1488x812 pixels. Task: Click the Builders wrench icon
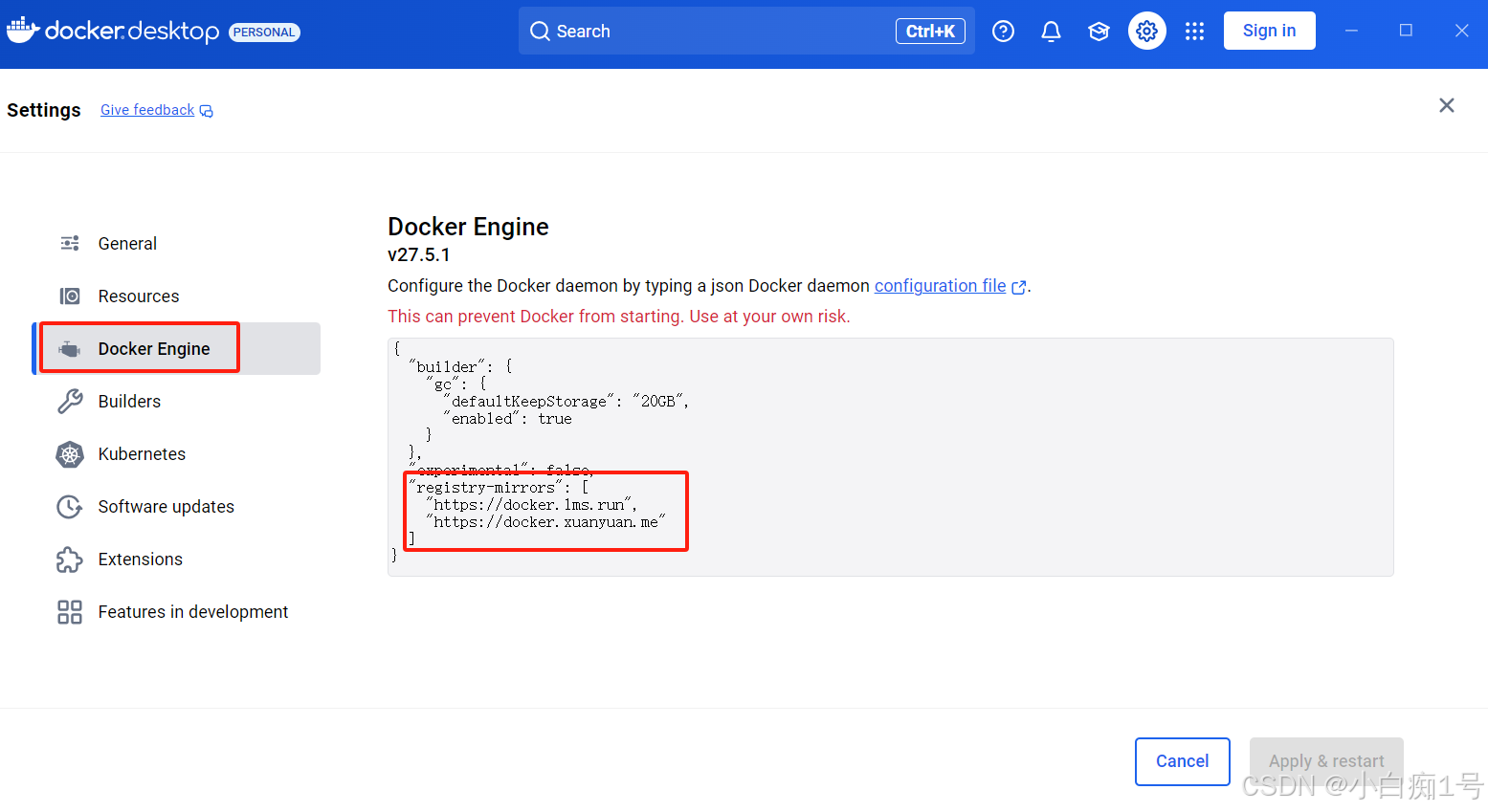click(x=70, y=401)
